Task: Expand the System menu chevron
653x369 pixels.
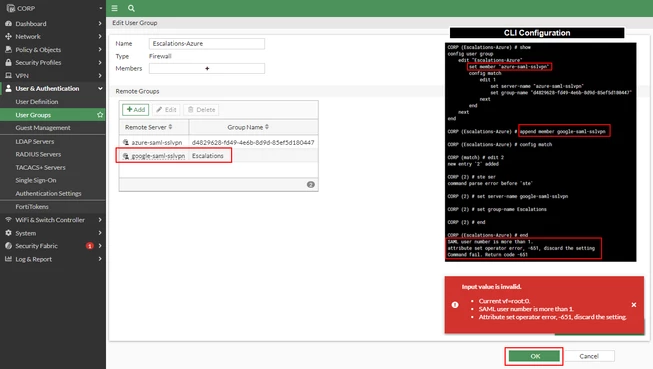Action: [x=100, y=233]
